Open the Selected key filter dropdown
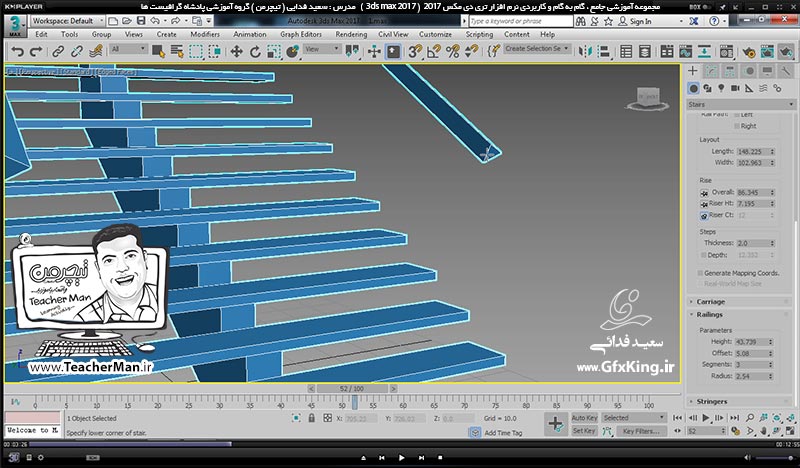 (x=634, y=417)
